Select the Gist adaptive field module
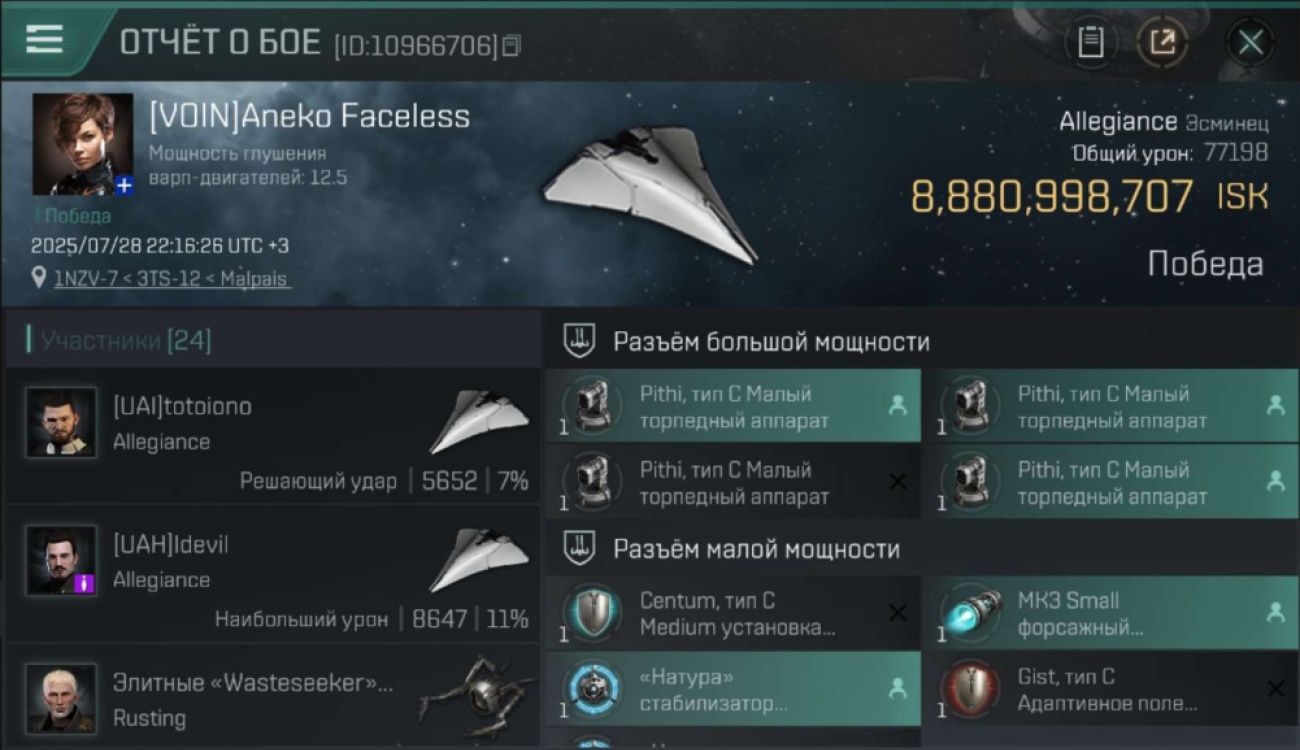Viewport: 1300px width, 750px height. point(1112,689)
